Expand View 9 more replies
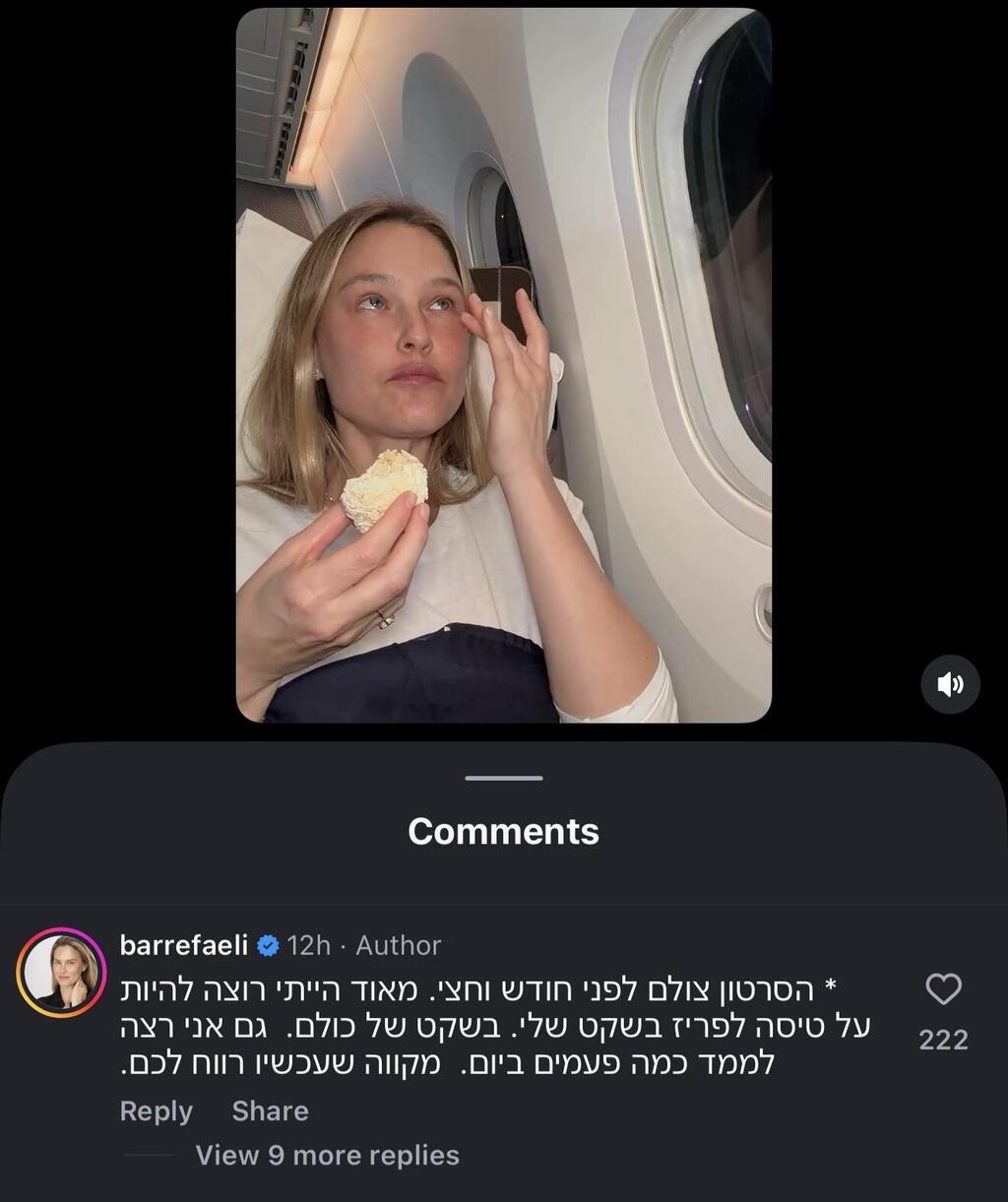Screen dimensions: 1008x1202 pos(327,1155)
